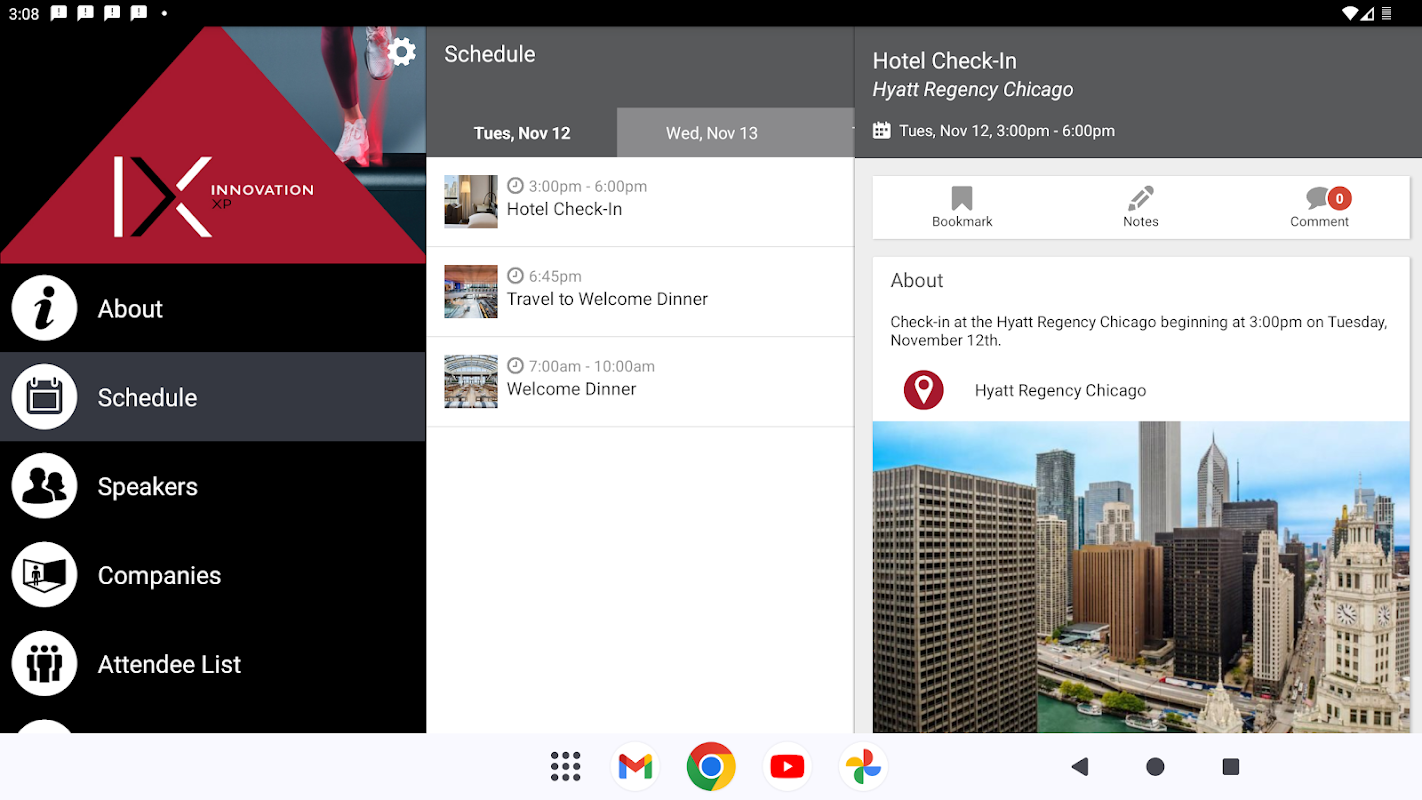1422x800 pixels.
Task: Tap the Chicago skyline photo
Action: coord(1141,577)
